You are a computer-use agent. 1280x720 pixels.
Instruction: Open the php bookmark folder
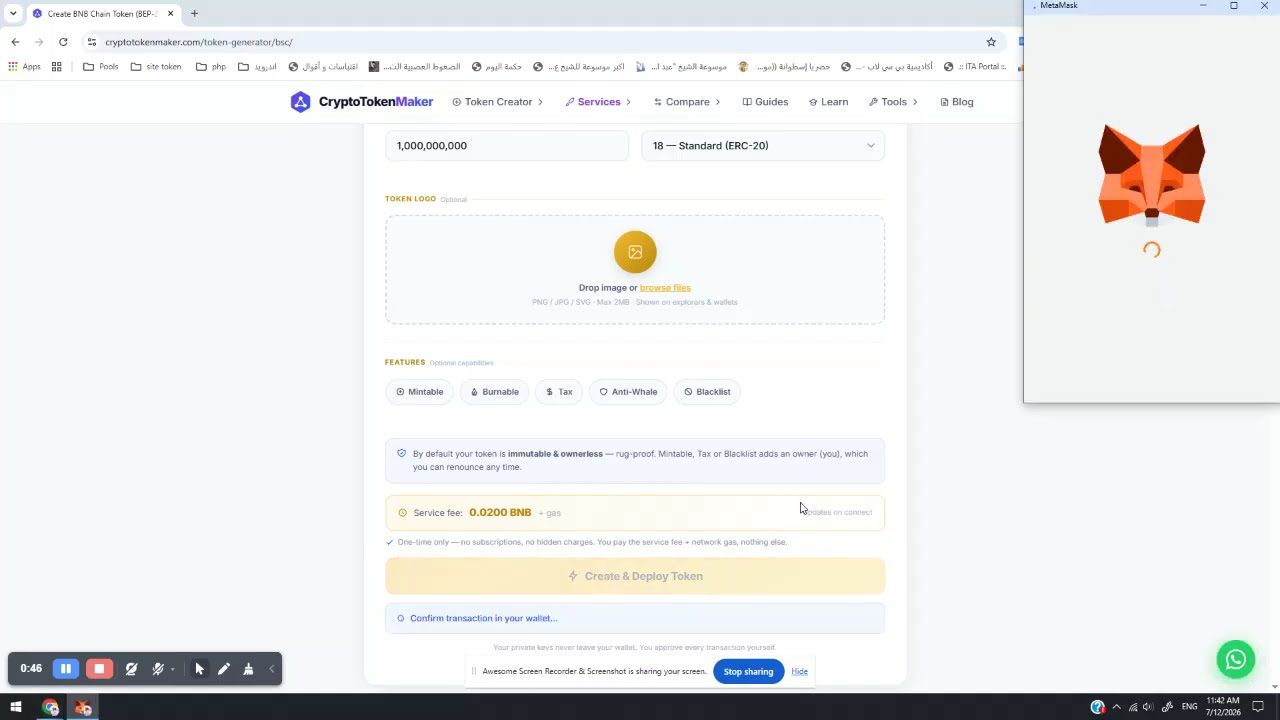click(x=211, y=67)
